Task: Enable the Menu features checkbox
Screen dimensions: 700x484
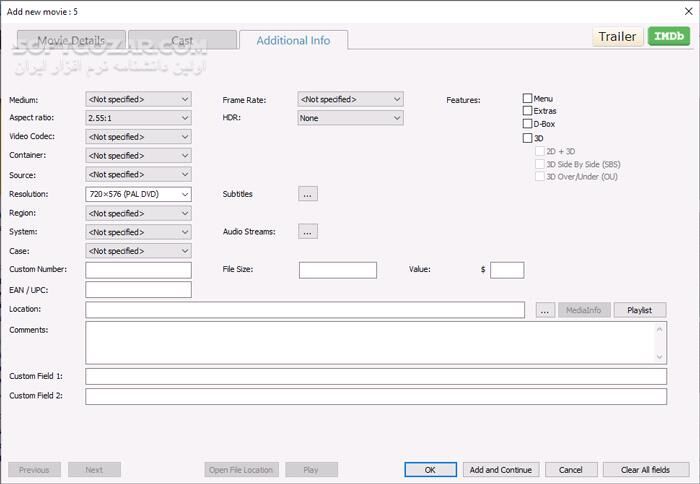Action: tap(528, 99)
